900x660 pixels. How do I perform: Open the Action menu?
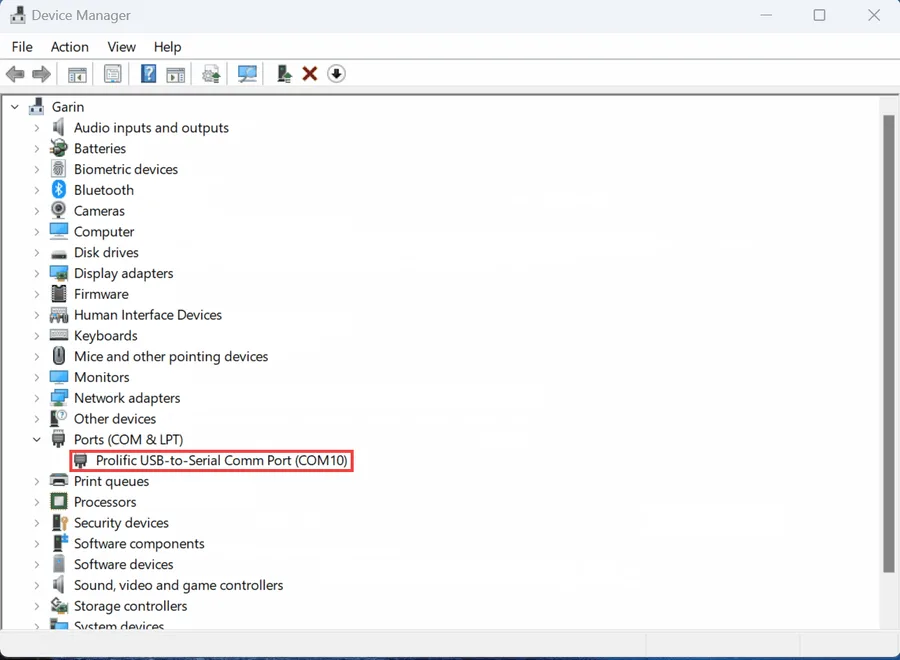[69, 46]
